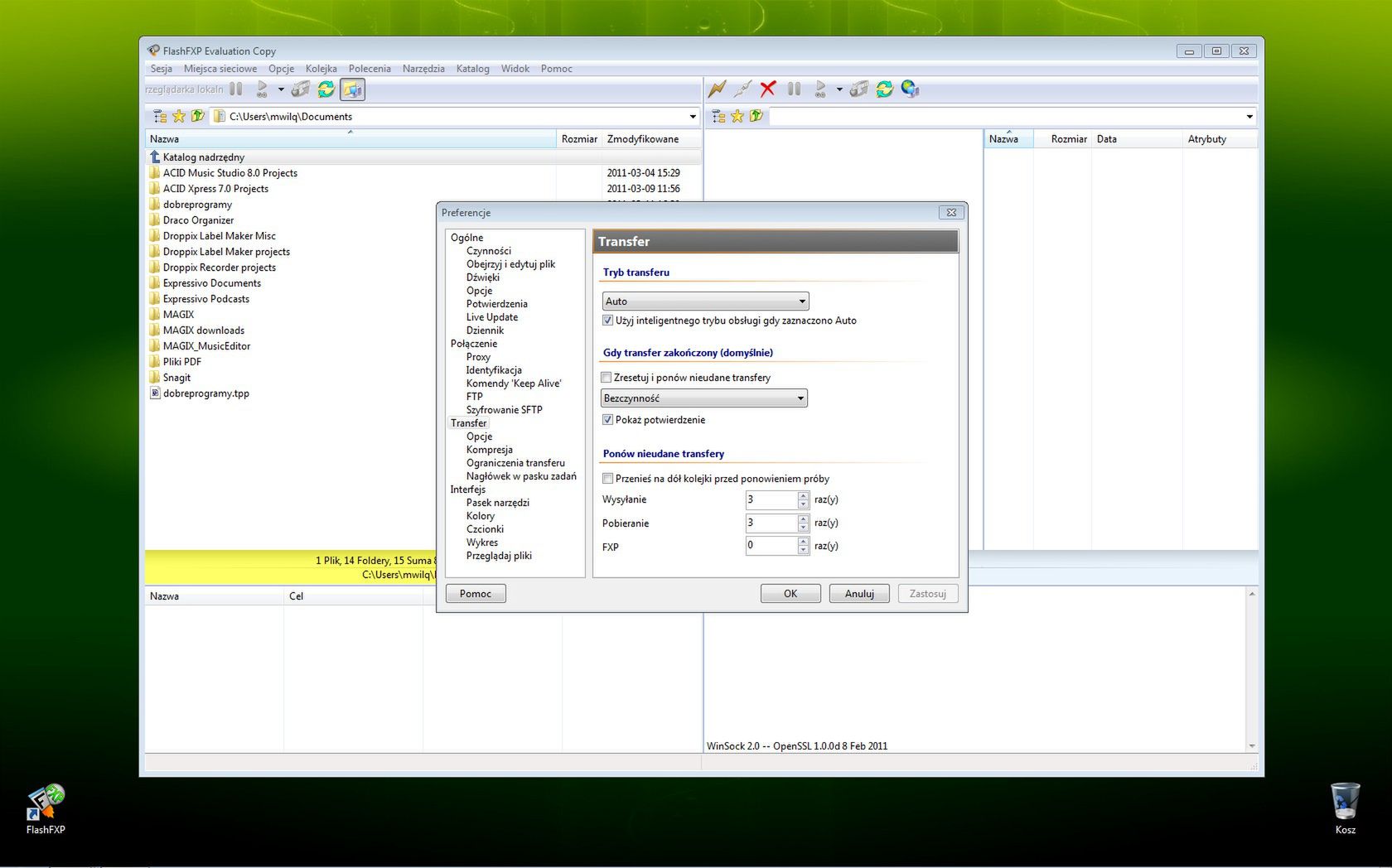Select Kompresja in preferences tree
Viewport: 1392px width, 868px height.
click(489, 450)
